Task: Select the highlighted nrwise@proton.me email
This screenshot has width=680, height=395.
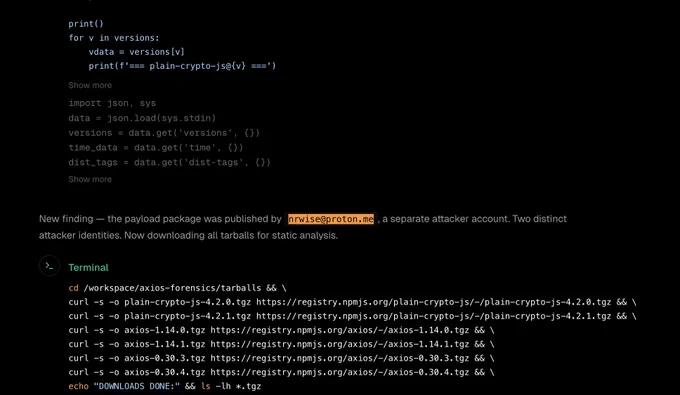Action: click(331, 219)
